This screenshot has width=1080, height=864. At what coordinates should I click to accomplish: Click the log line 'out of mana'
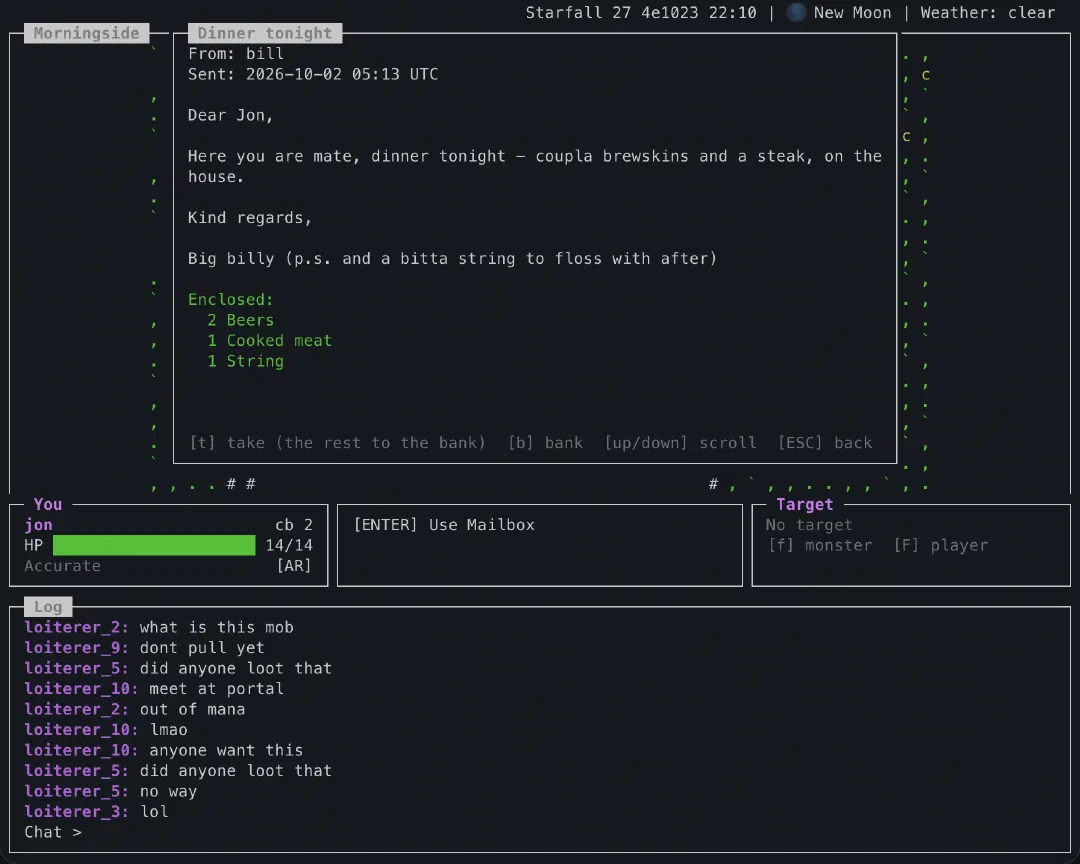click(x=135, y=709)
